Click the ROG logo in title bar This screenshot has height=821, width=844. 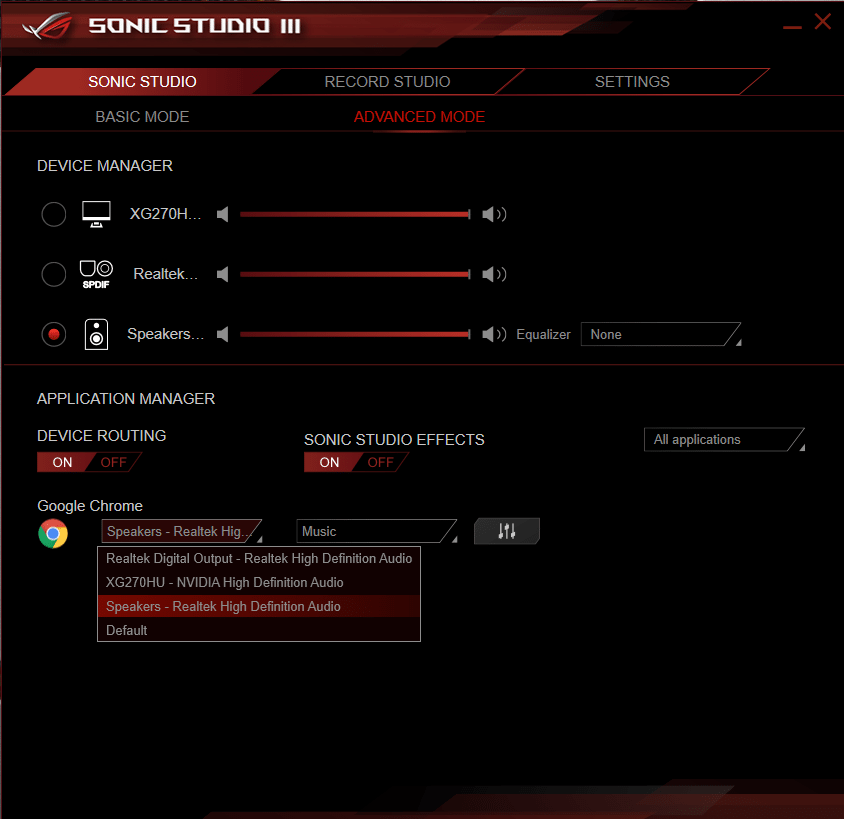[48, 25]
